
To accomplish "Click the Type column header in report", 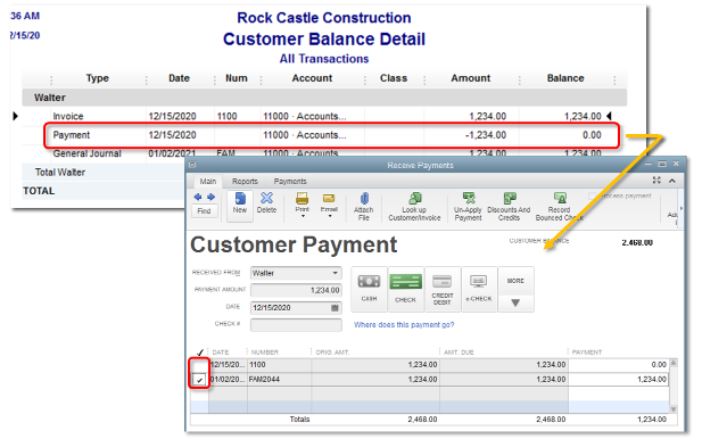I will (97, 78).
